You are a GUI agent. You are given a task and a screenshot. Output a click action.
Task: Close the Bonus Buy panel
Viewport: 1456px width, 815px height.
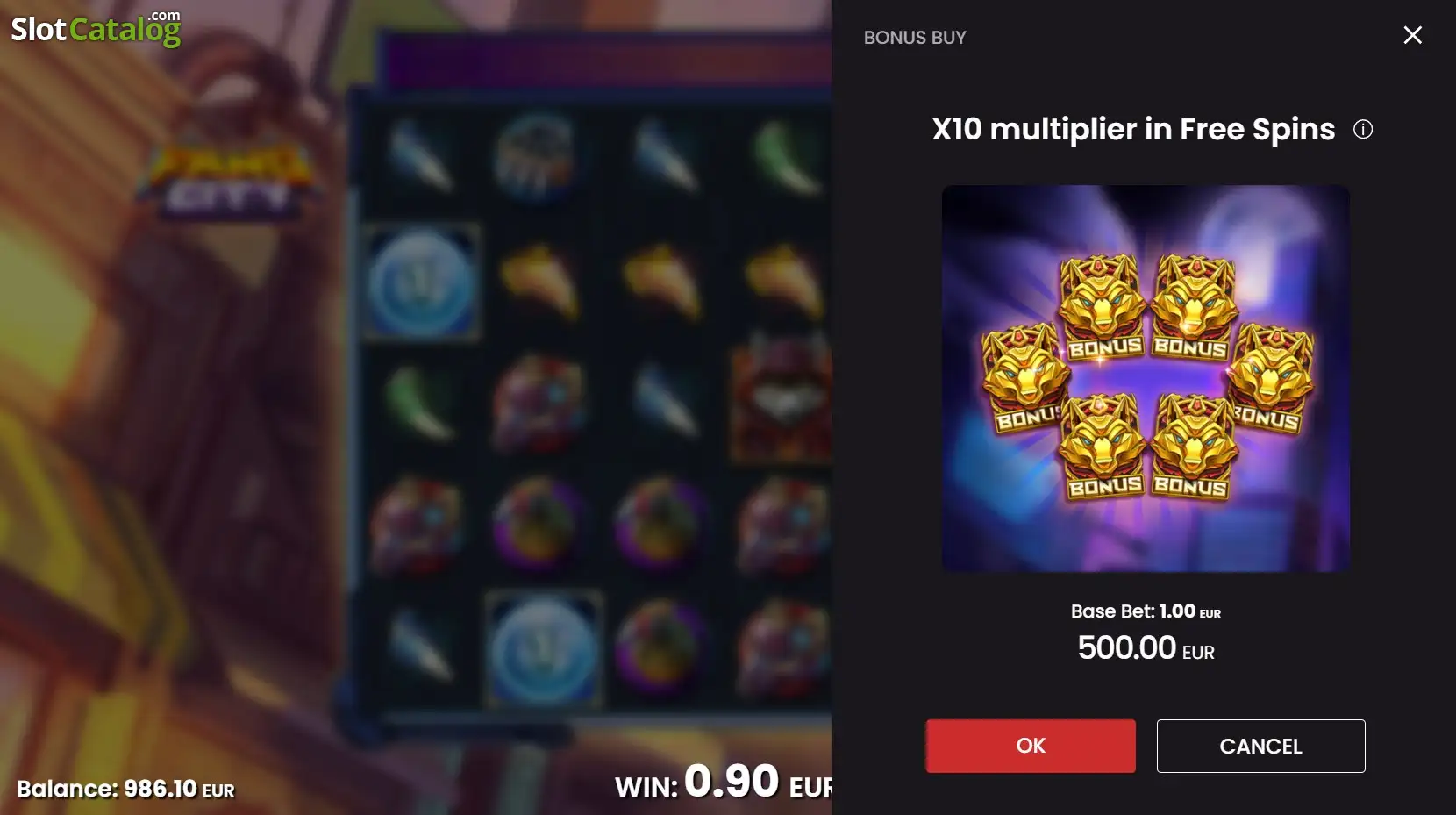(x=1412, y=35)
